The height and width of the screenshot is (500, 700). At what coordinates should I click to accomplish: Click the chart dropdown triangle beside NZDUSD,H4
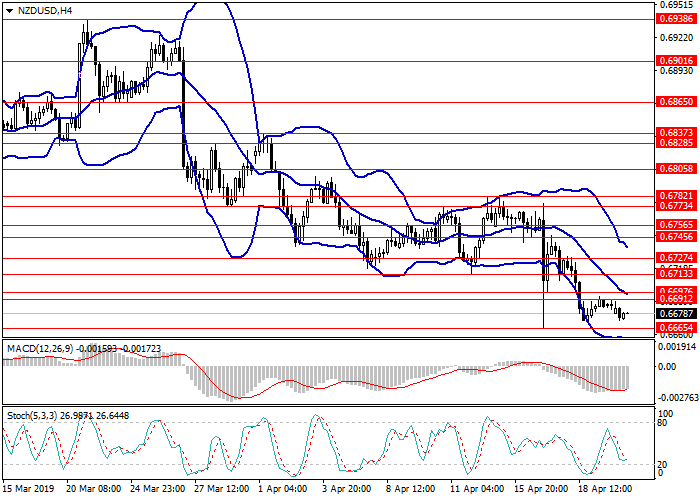(9, 10)
